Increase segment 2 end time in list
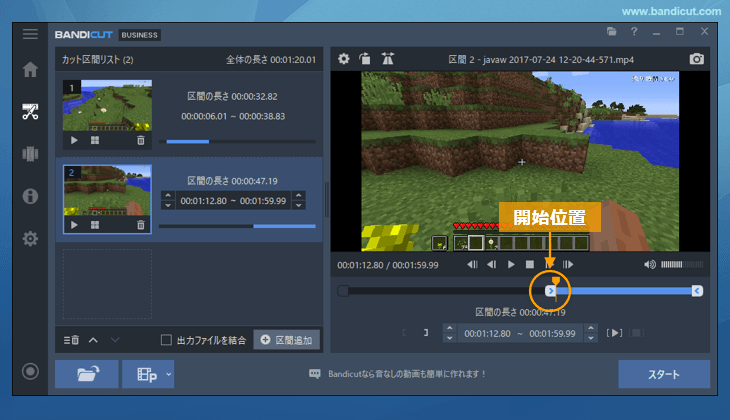This screenshot has height=420, width=730. tap(299, 196)
